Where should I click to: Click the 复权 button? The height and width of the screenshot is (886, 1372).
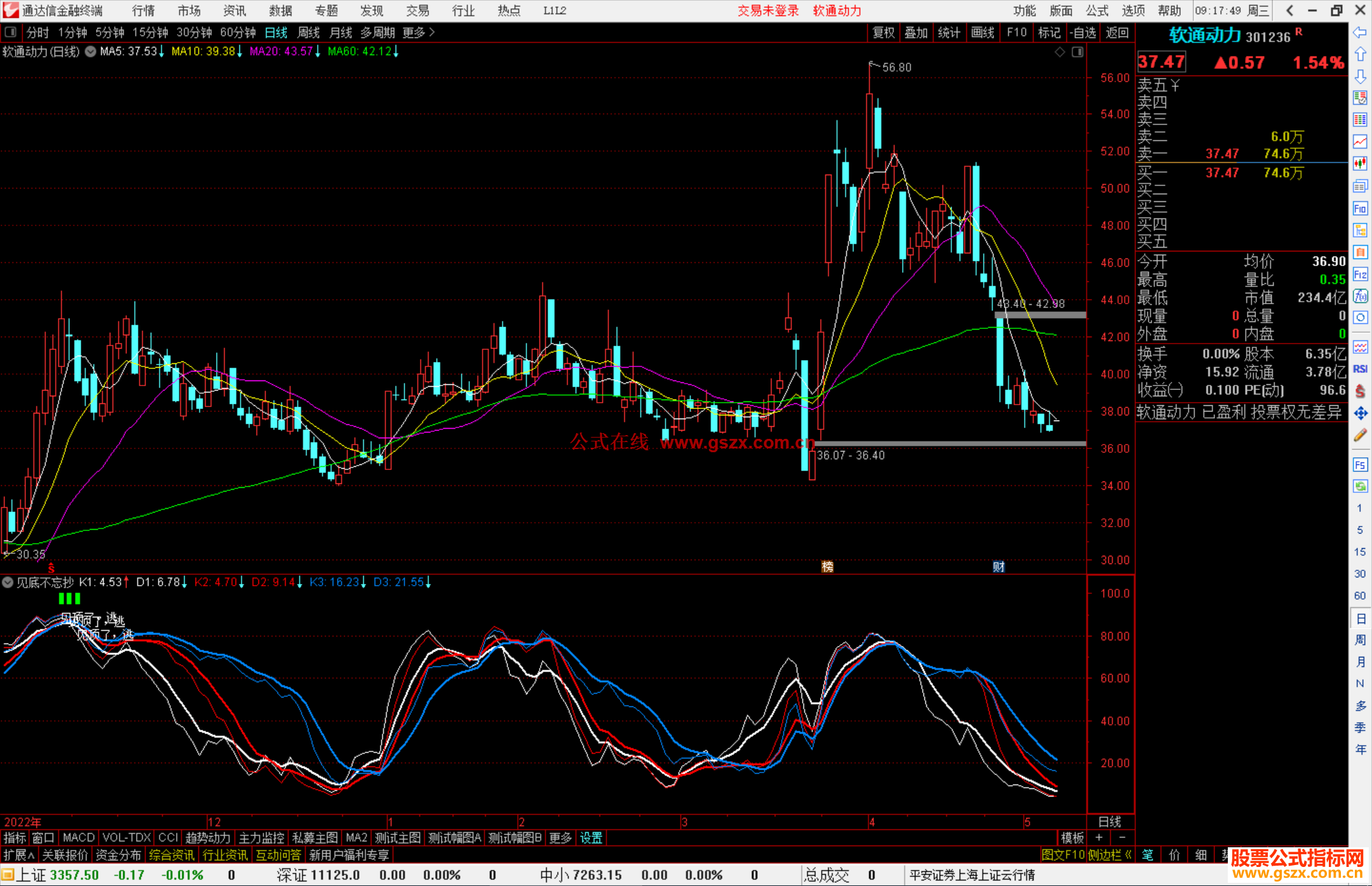point(884,32)
